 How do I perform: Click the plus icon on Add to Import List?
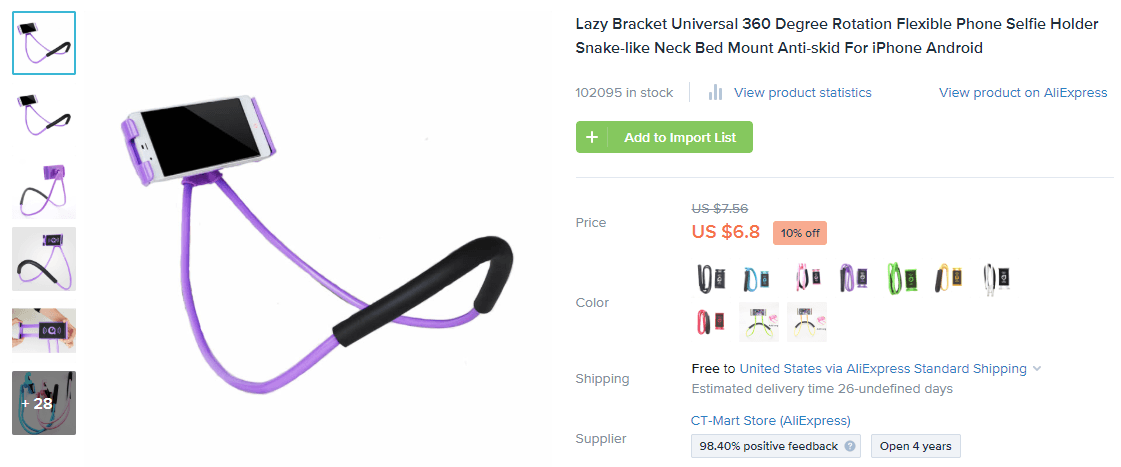[592, 137]
